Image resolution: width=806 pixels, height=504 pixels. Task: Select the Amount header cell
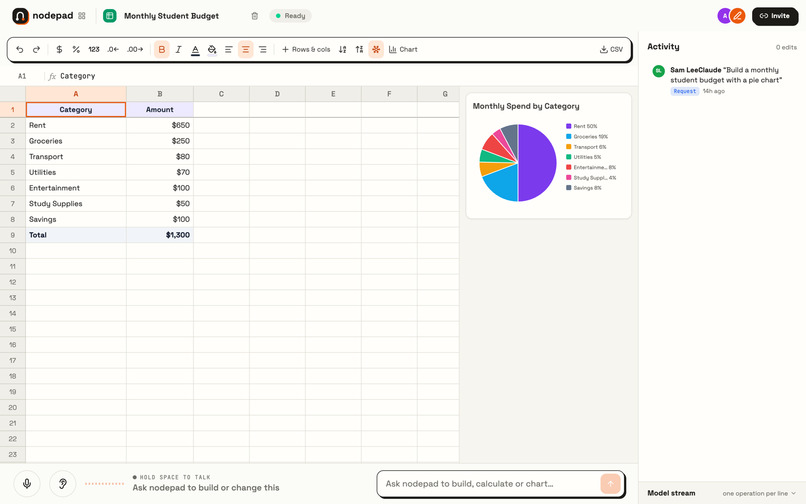point(160,110)
